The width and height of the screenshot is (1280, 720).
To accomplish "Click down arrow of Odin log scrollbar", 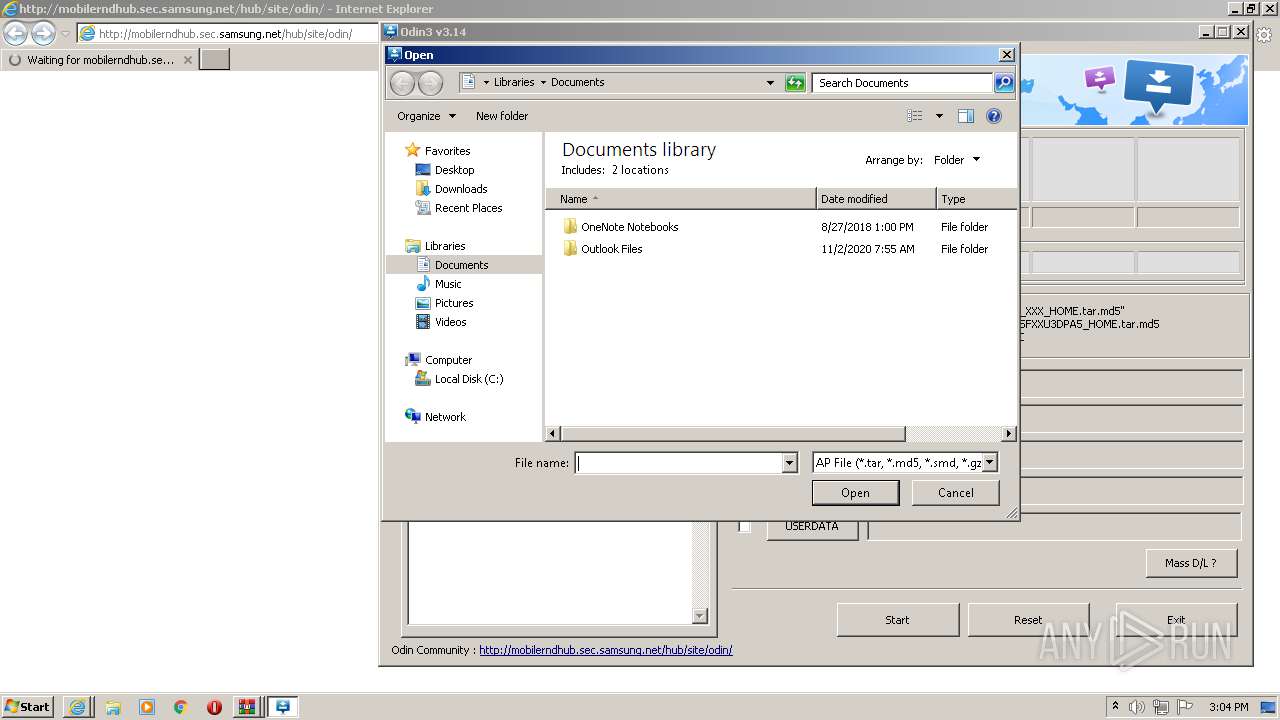I will 700,617.
